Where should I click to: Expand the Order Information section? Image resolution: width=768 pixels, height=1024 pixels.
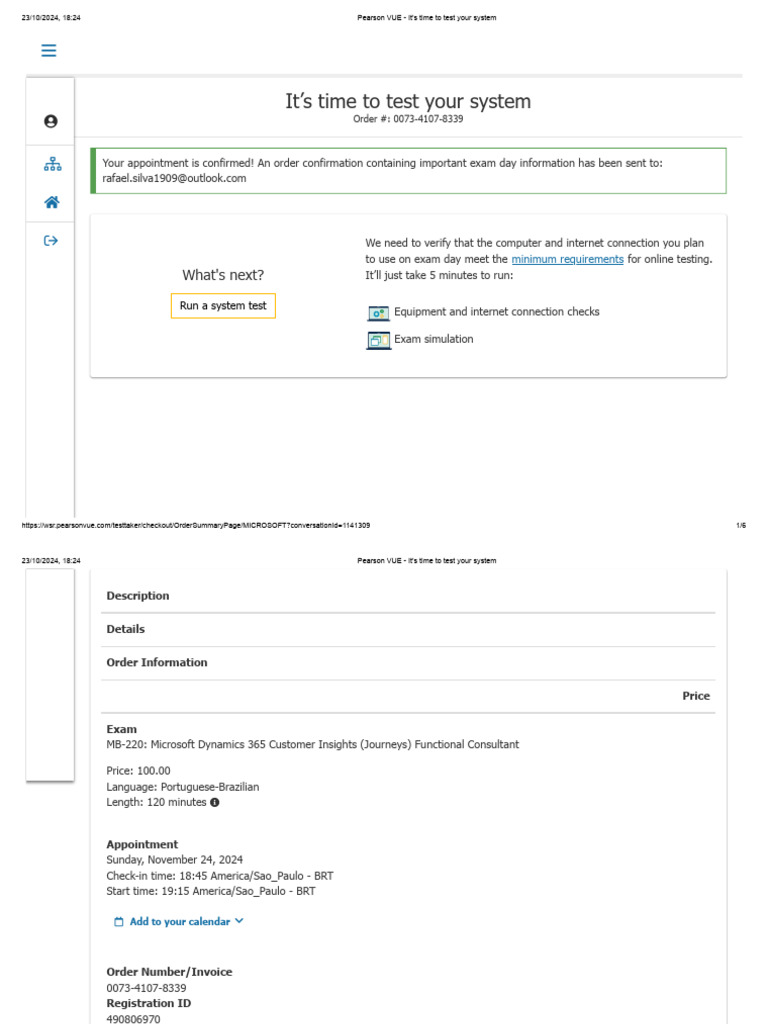point(157,662)
